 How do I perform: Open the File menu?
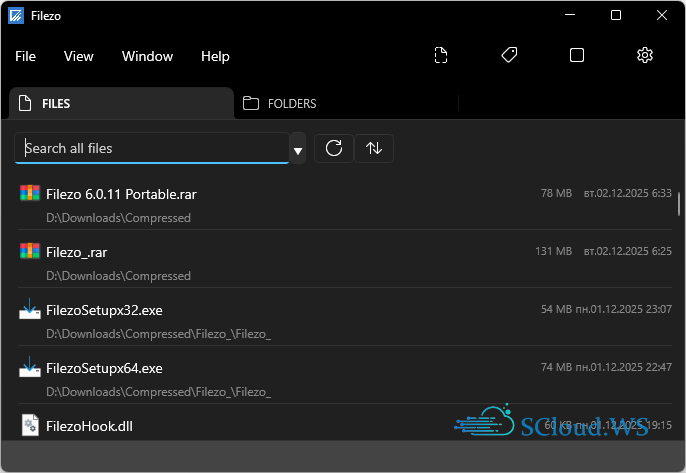26,56
